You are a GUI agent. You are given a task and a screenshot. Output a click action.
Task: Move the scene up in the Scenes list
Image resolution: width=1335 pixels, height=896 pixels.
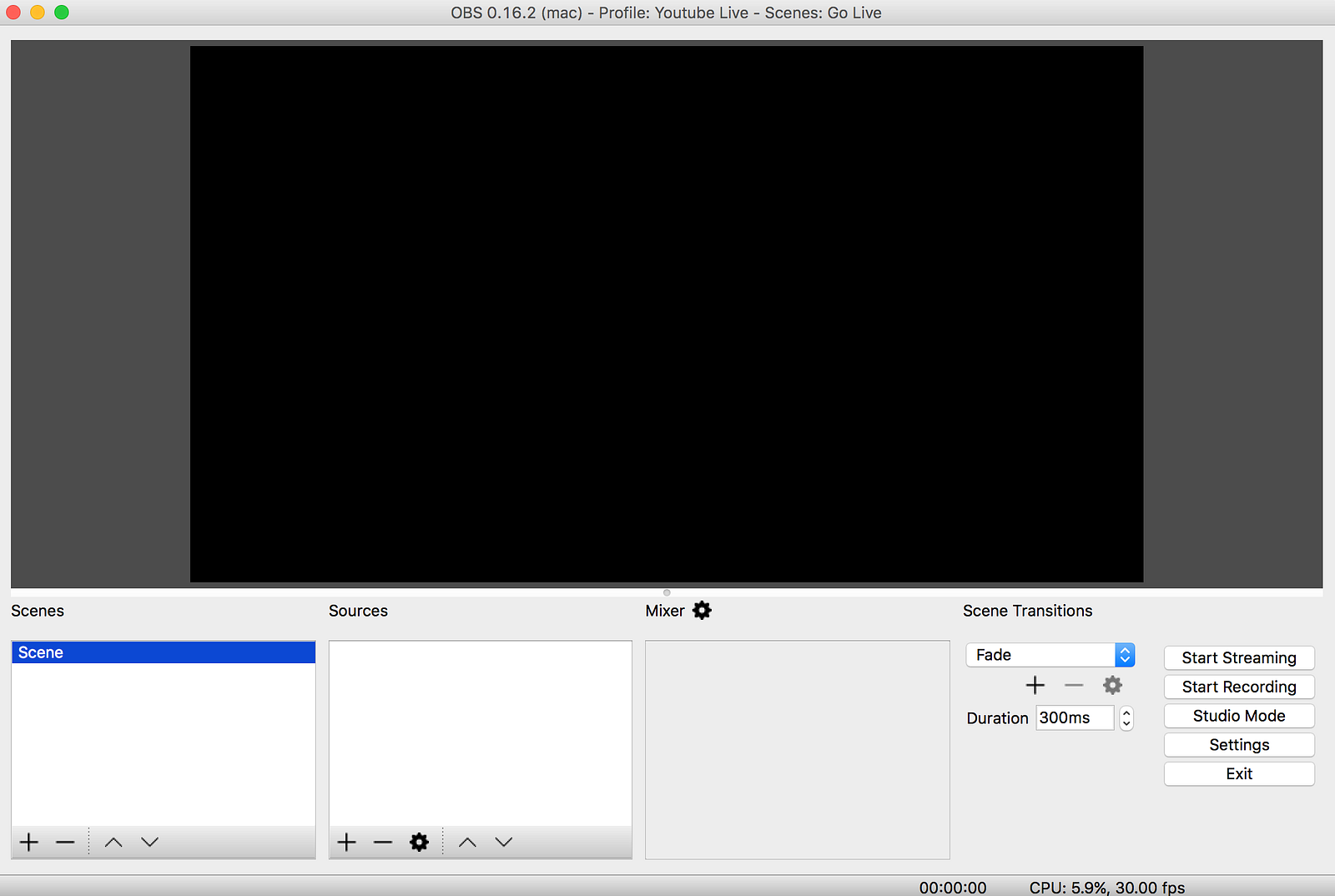click(113, 842)
